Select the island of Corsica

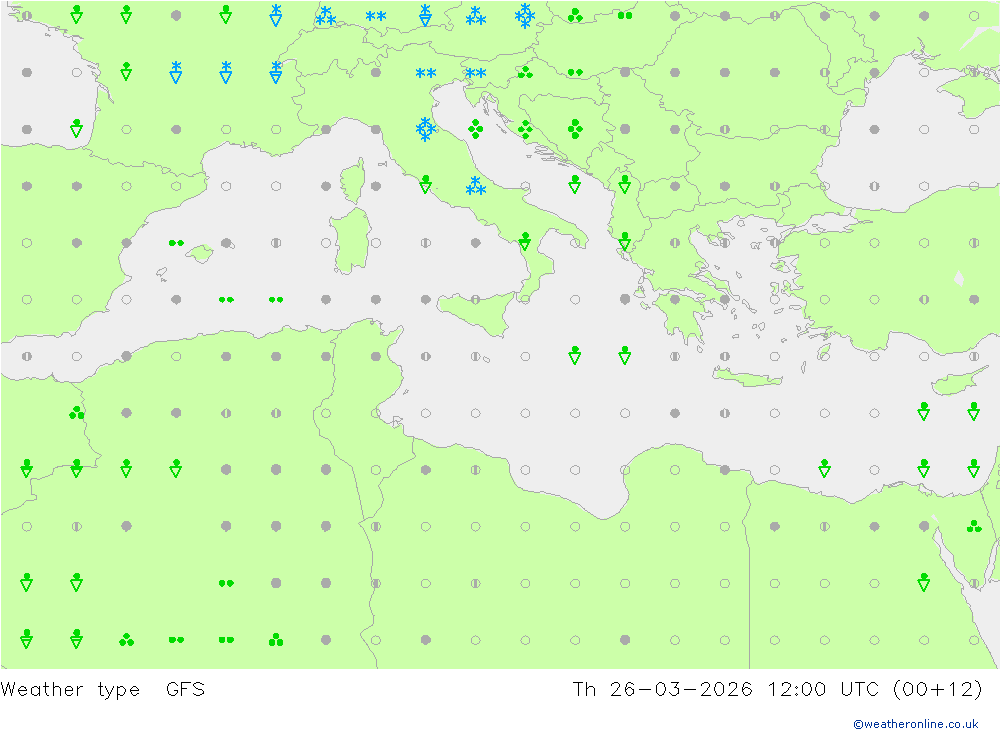coord(354,180)
